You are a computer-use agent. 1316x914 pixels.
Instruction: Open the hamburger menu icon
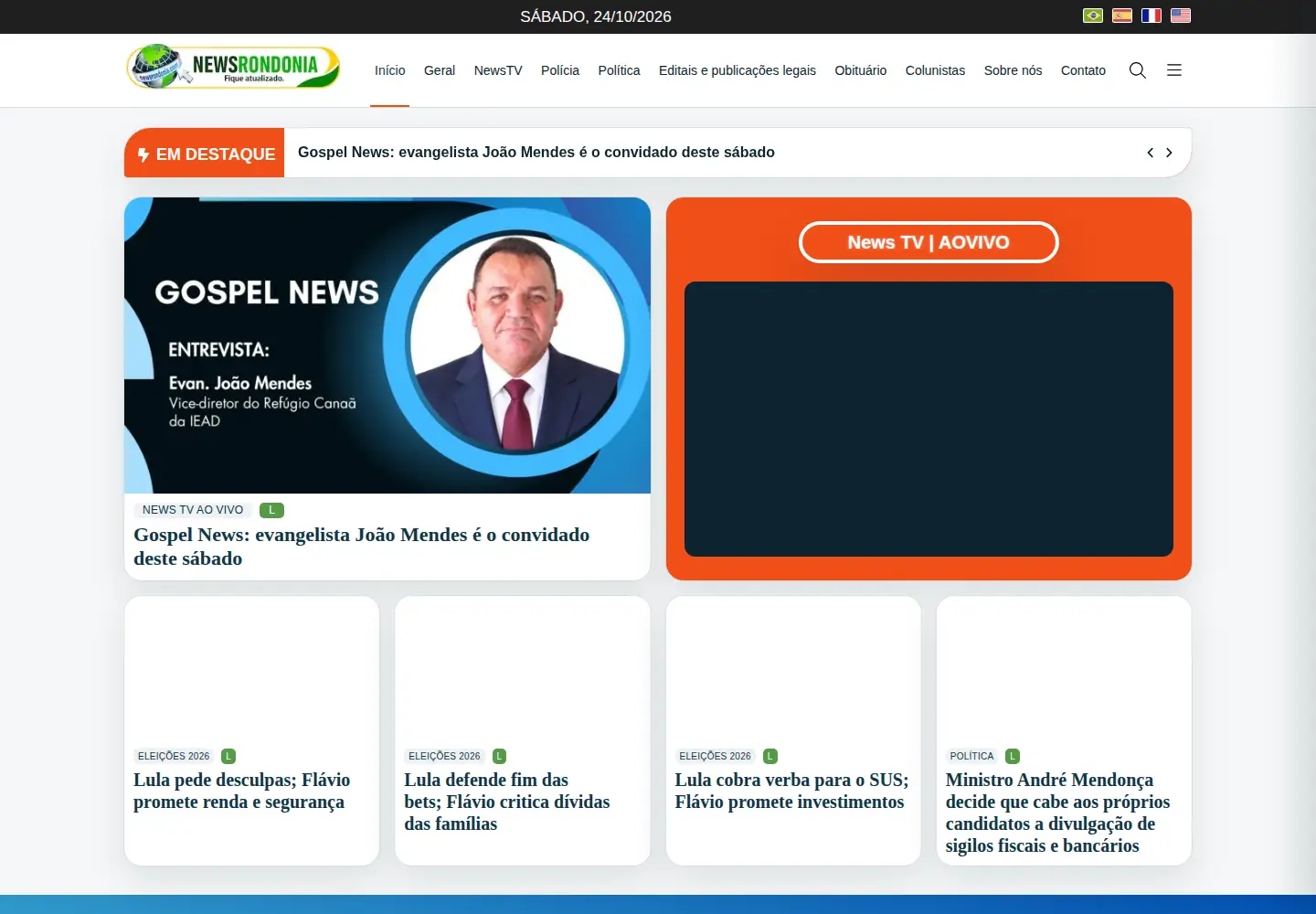[1174, 70]
